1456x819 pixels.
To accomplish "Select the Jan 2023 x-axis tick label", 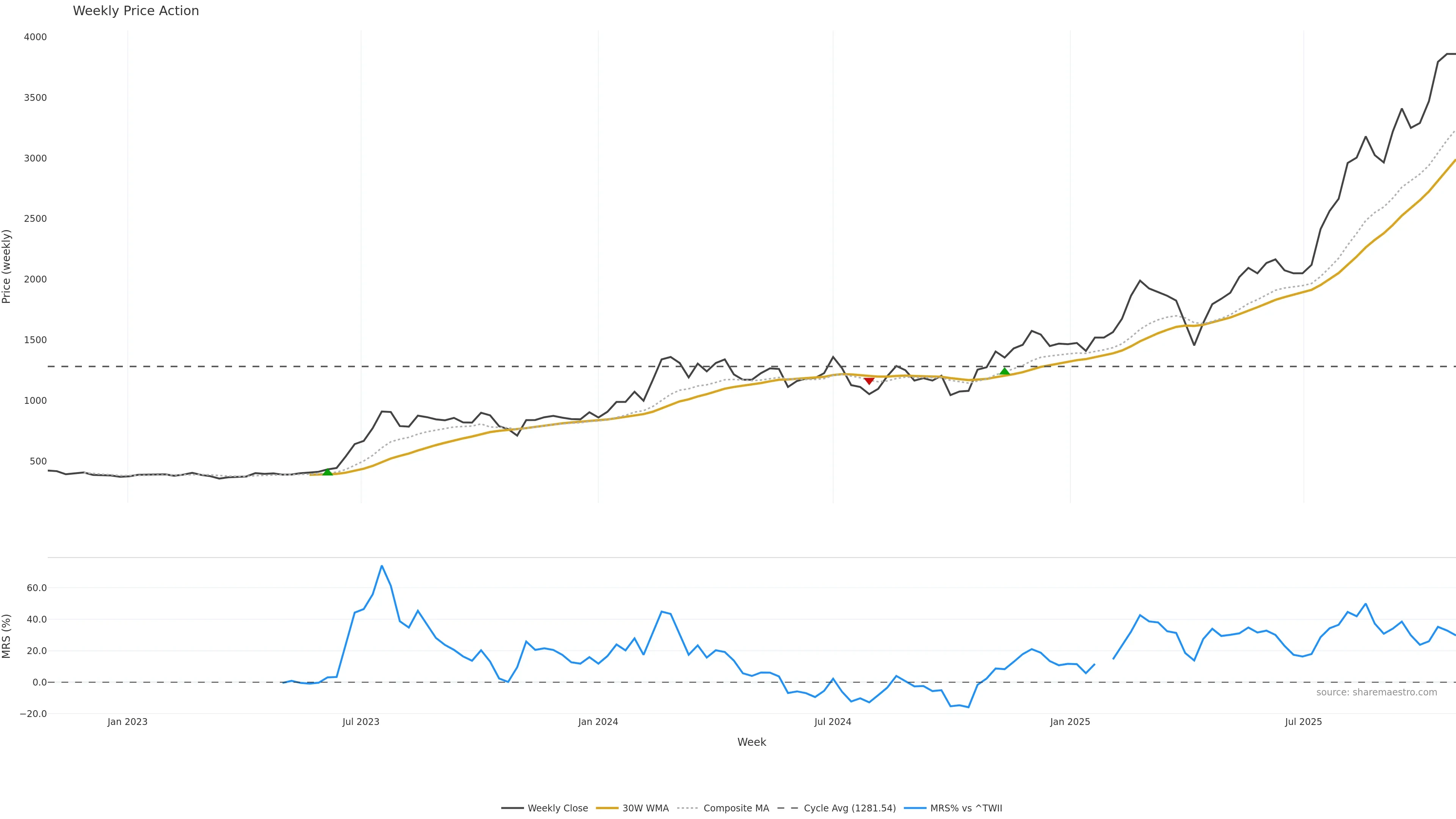I will tap(127, 722).
